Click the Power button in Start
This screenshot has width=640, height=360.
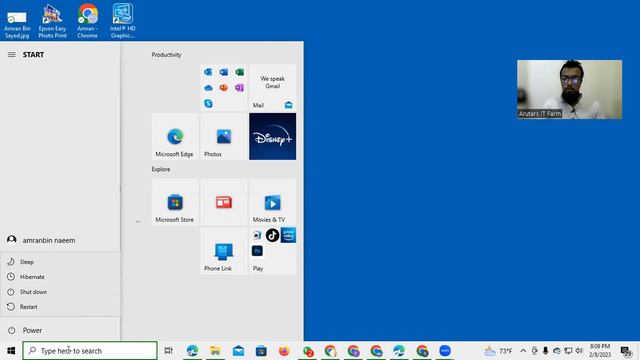tap(60, 330)
